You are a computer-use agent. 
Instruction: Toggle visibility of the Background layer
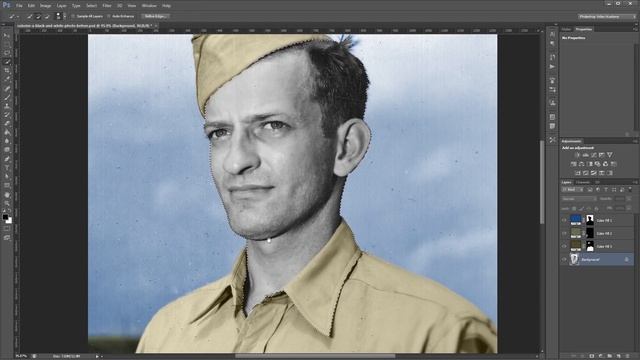[564, 260]
